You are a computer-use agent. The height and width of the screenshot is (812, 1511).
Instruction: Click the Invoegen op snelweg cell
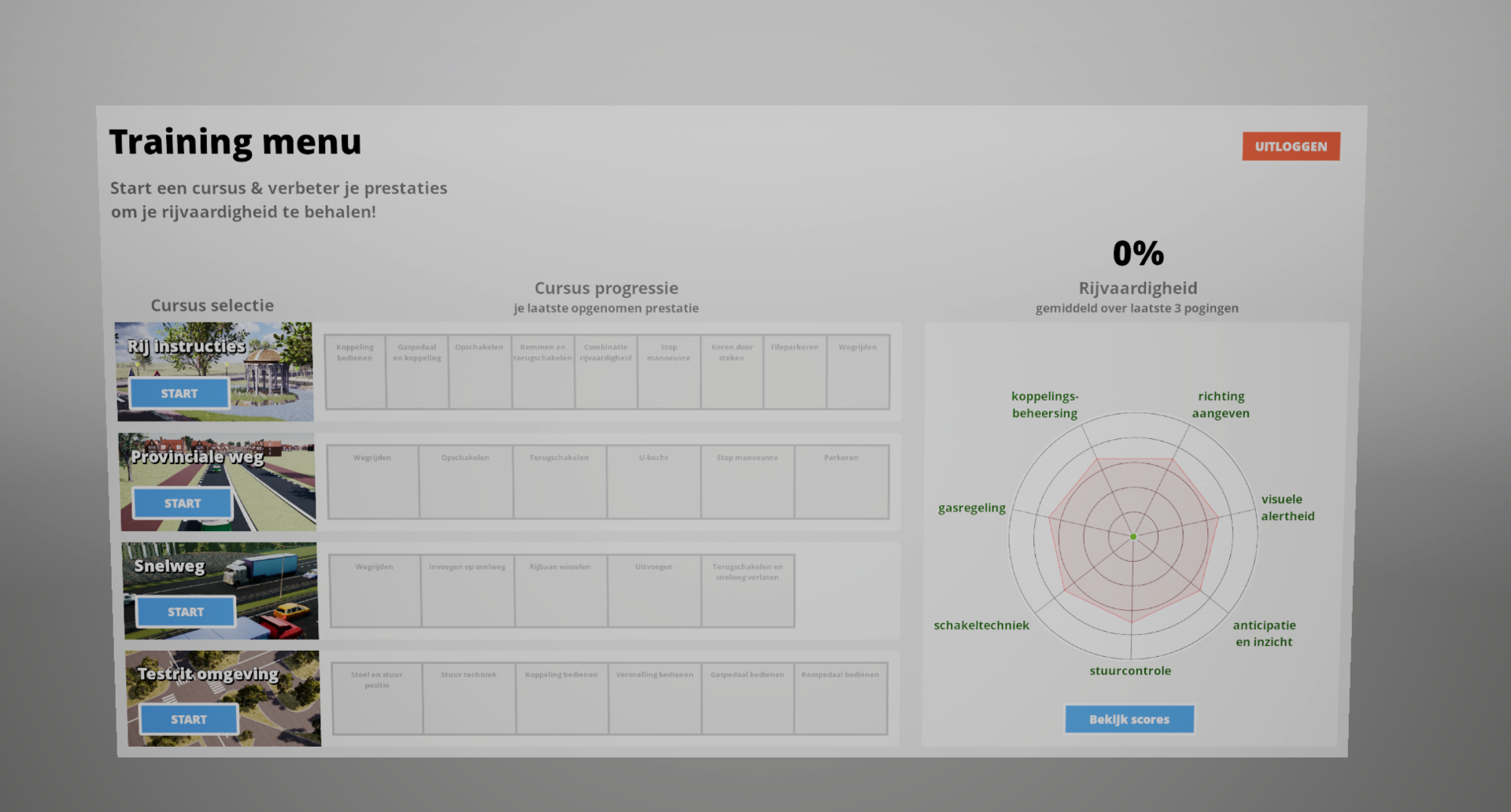[467, 591]
